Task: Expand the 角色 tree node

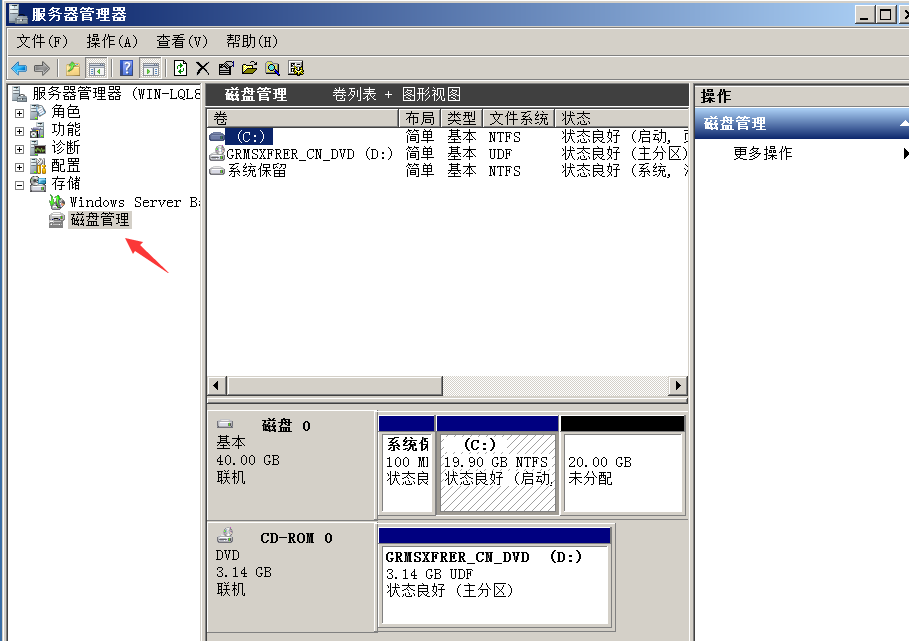Action: point(19,113)
